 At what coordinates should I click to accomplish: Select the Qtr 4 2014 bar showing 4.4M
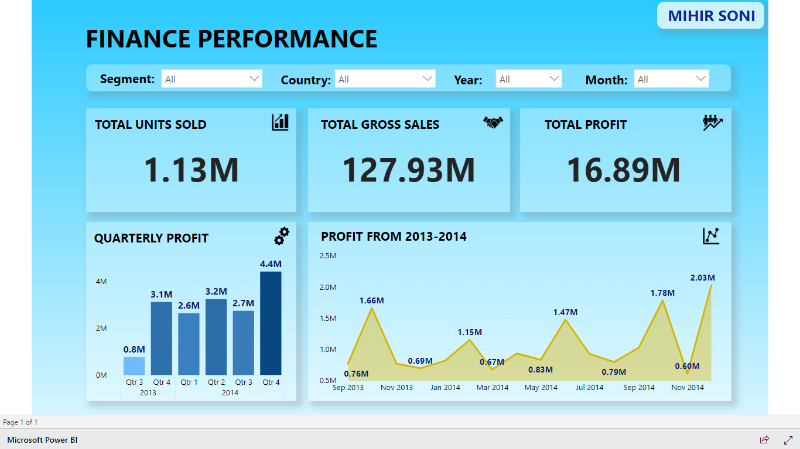[270, 323]
